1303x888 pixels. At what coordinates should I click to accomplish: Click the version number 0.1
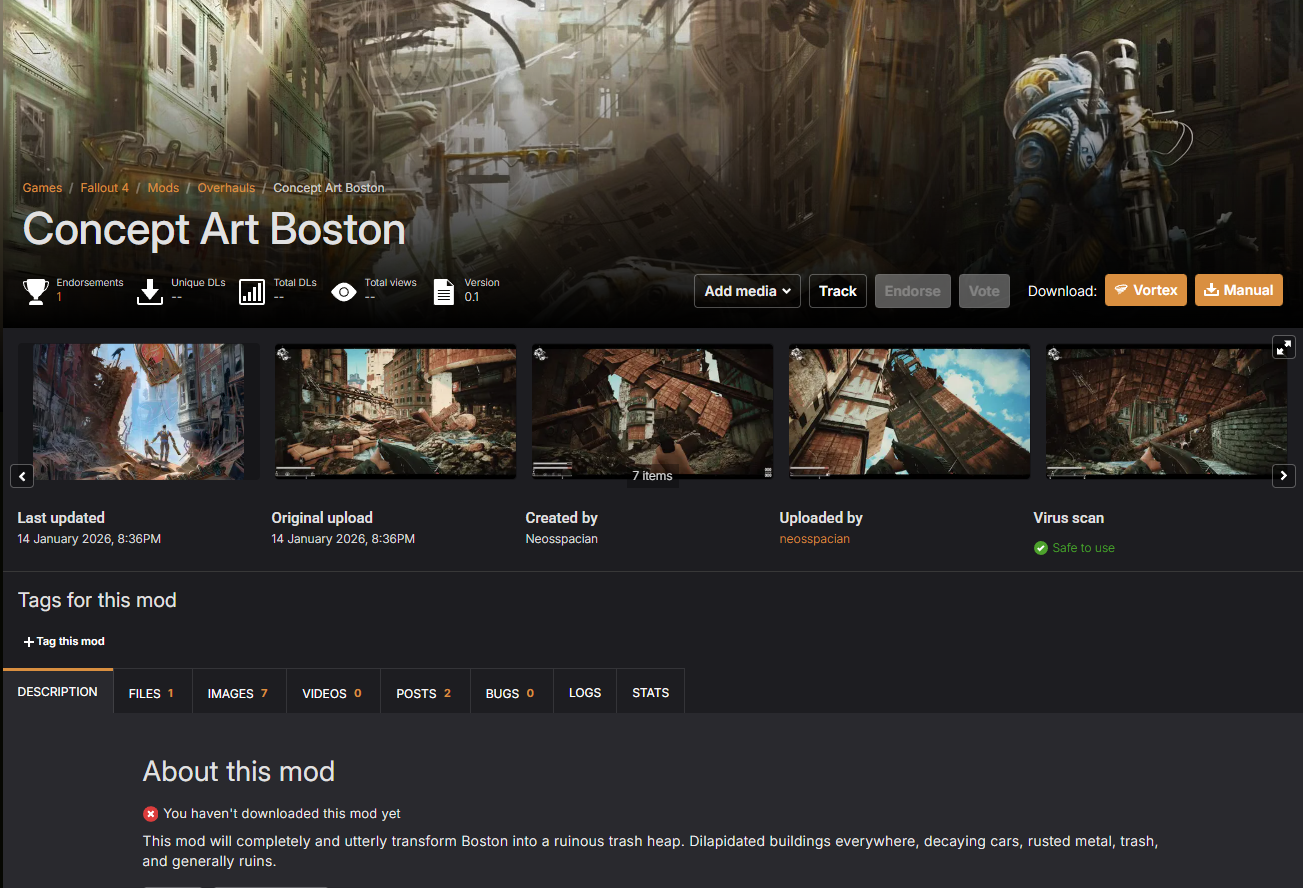[472, 297]
